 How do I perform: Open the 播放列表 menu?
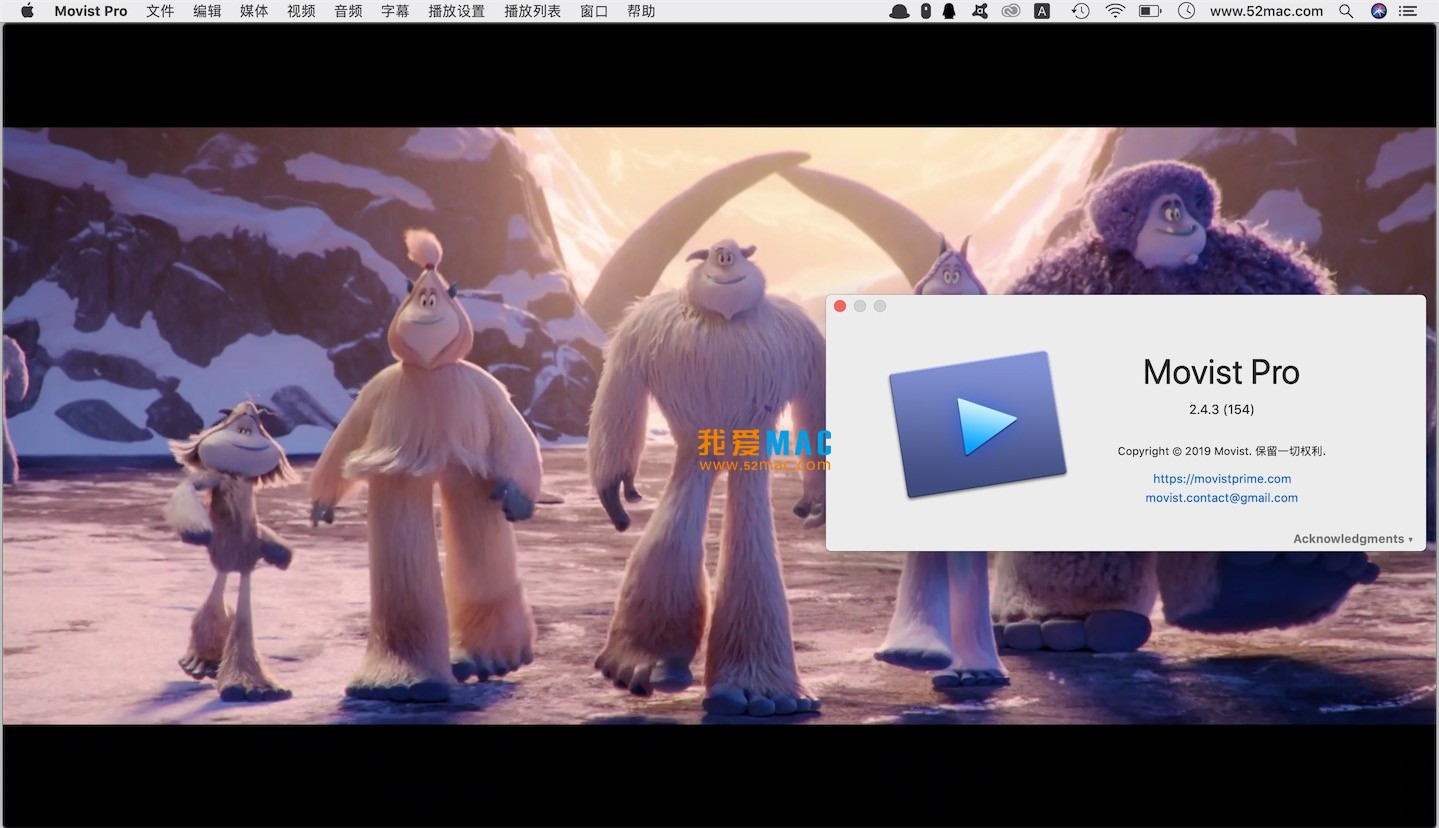[x=533, y=11]
